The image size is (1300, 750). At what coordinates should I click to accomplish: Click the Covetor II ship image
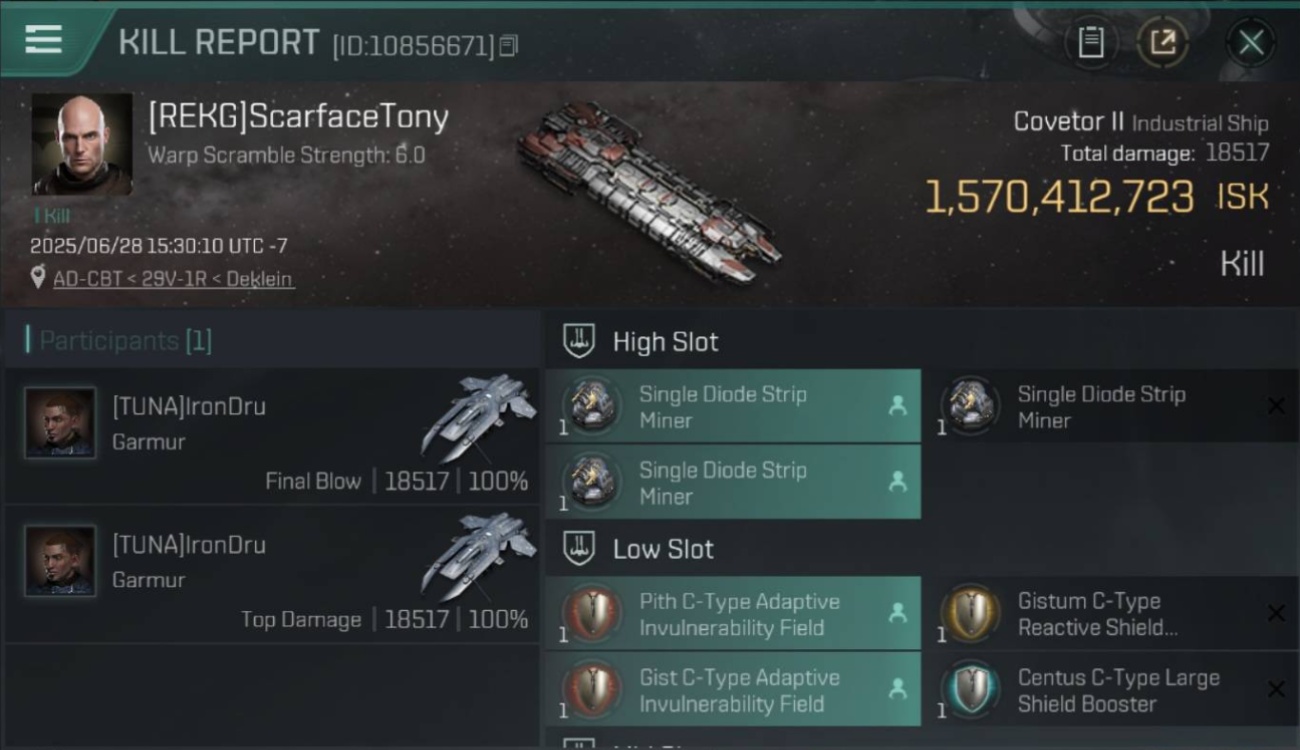pyautogui.click(x=648, y=192)
